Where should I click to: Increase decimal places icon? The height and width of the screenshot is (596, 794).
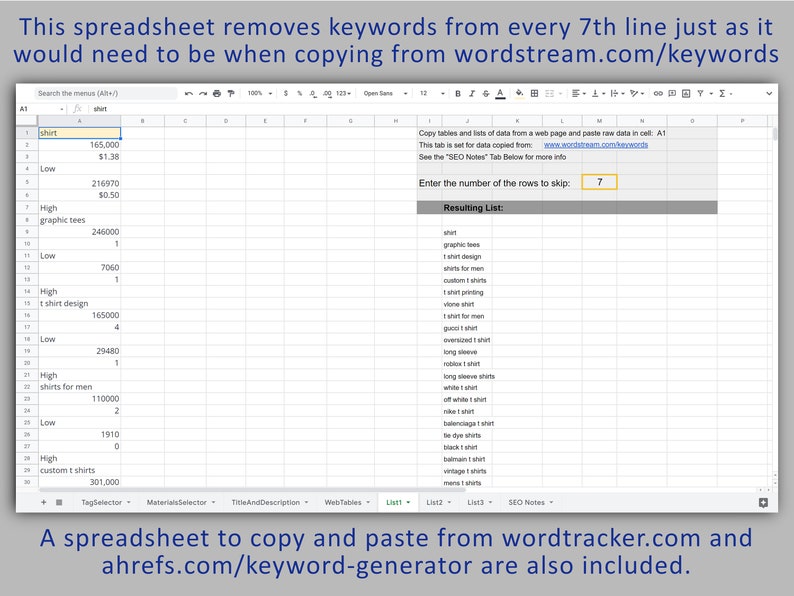click(x=327, y=93)
